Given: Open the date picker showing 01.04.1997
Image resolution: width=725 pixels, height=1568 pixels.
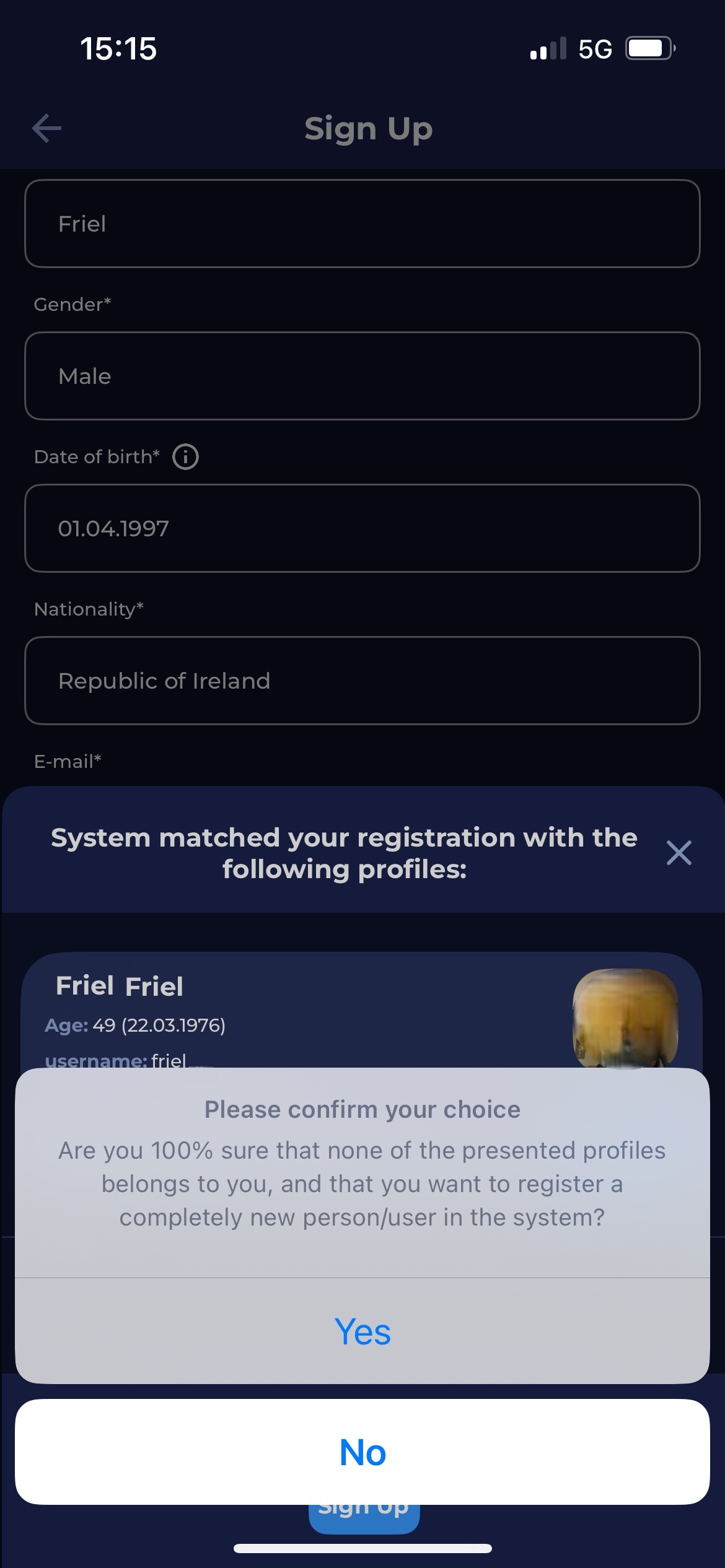Looking at the screenshot, I should (362, 528).
